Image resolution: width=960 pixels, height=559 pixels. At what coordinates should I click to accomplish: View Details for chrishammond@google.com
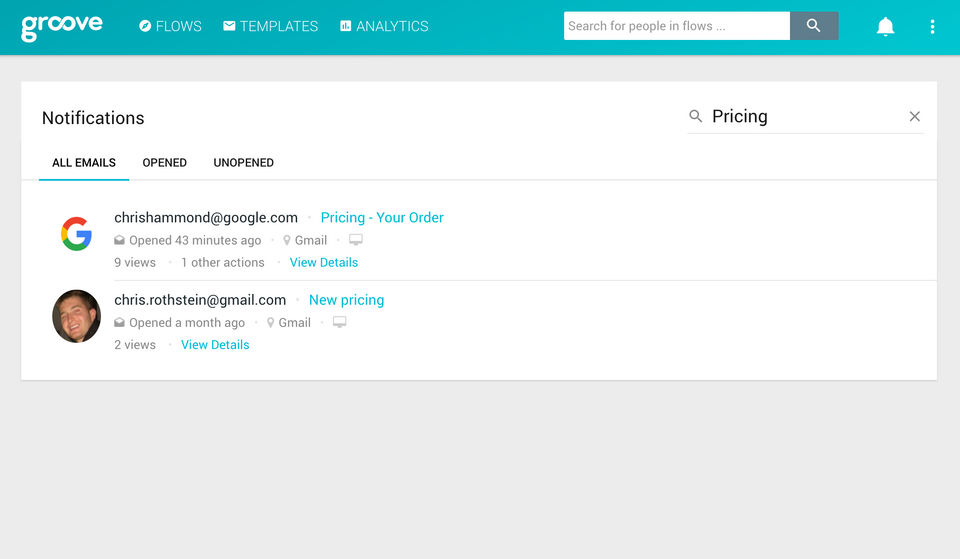coord(323,262)
